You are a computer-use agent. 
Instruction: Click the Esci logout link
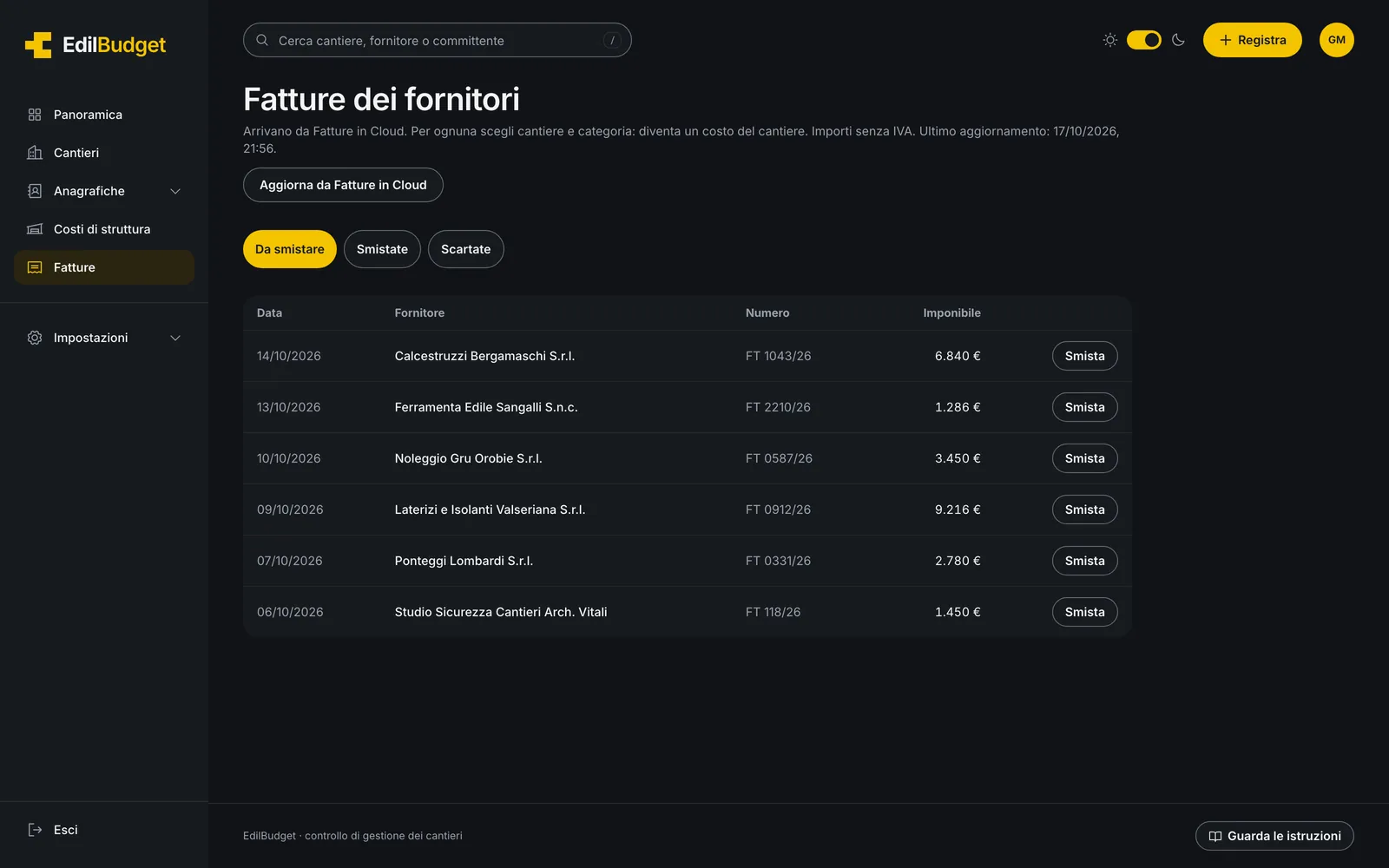(x=104, y=830)
